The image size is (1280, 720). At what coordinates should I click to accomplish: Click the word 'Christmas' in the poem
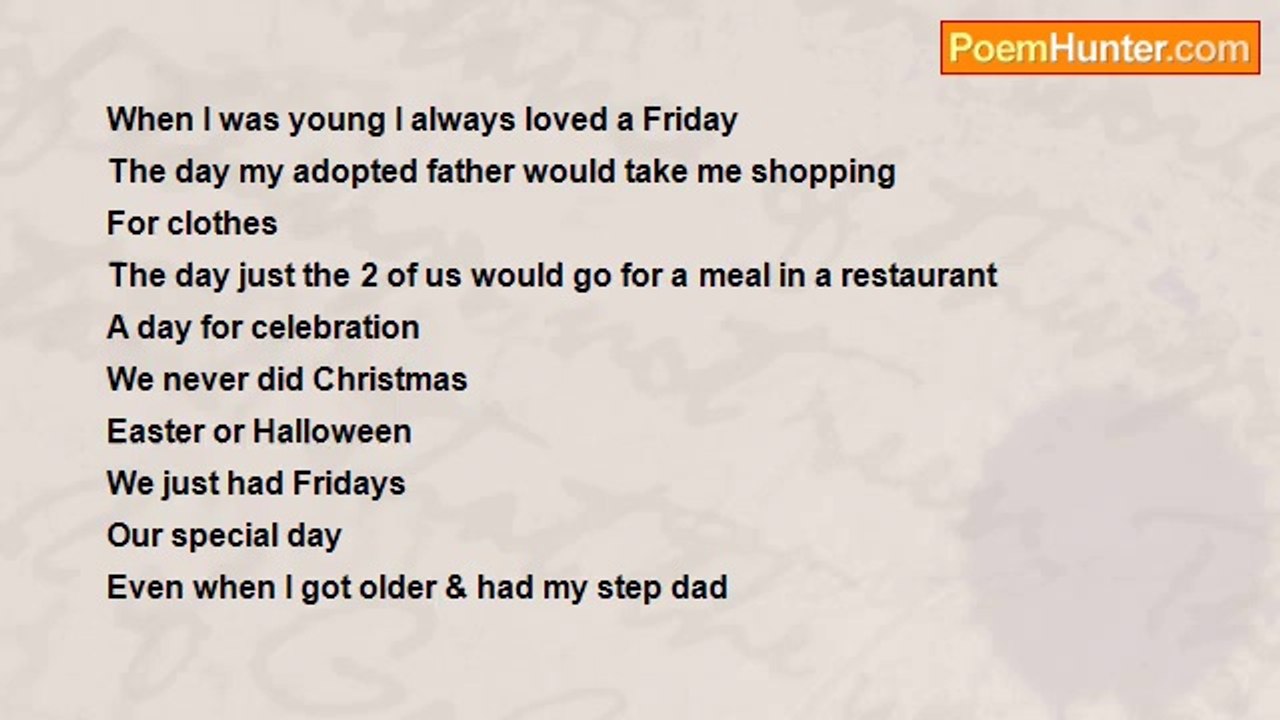[390, 379]
